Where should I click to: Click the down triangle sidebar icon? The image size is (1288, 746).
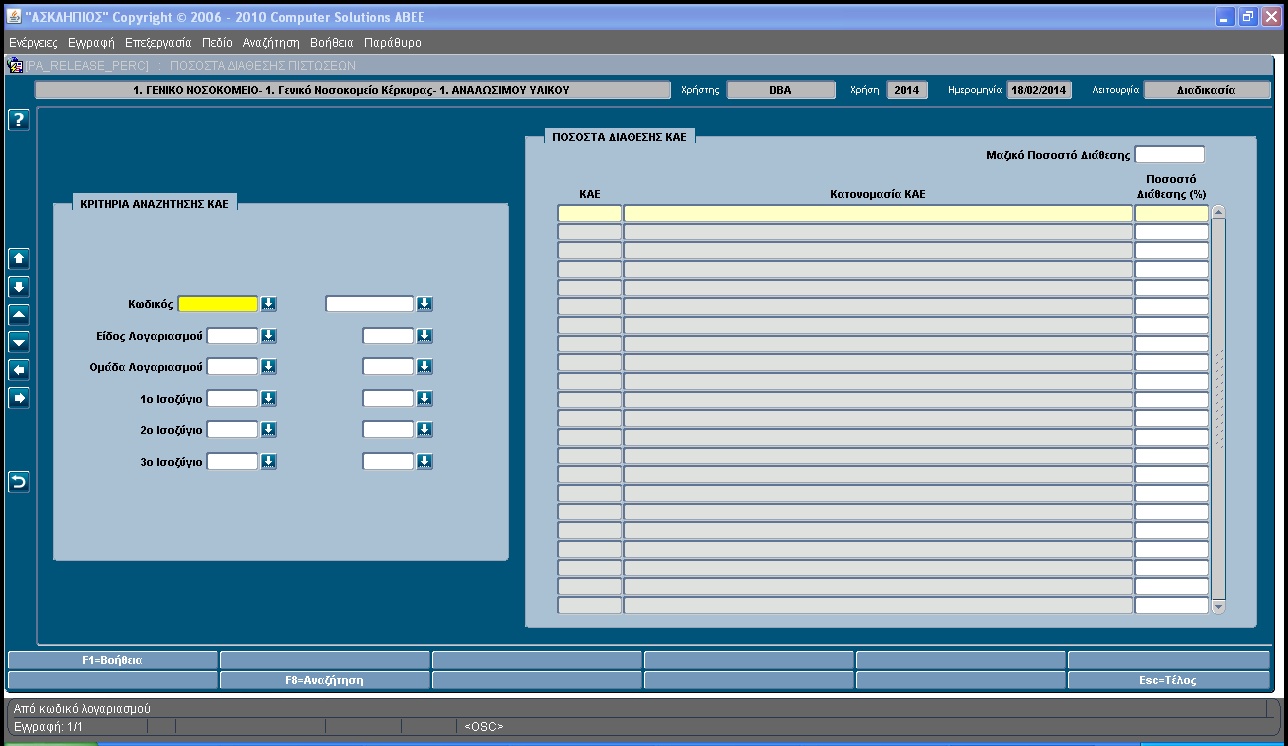point(18,342)
